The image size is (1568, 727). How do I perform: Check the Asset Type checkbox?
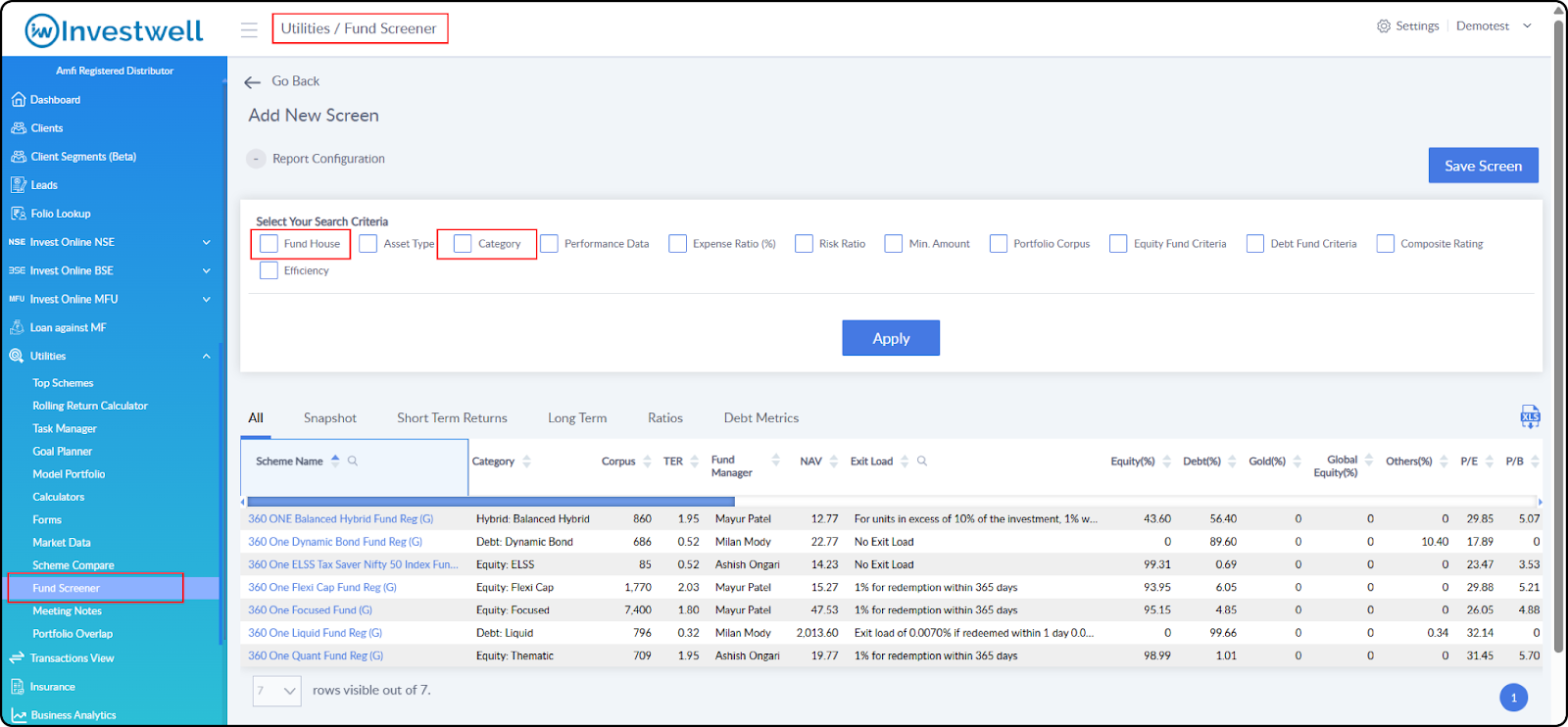click(368, 244)
